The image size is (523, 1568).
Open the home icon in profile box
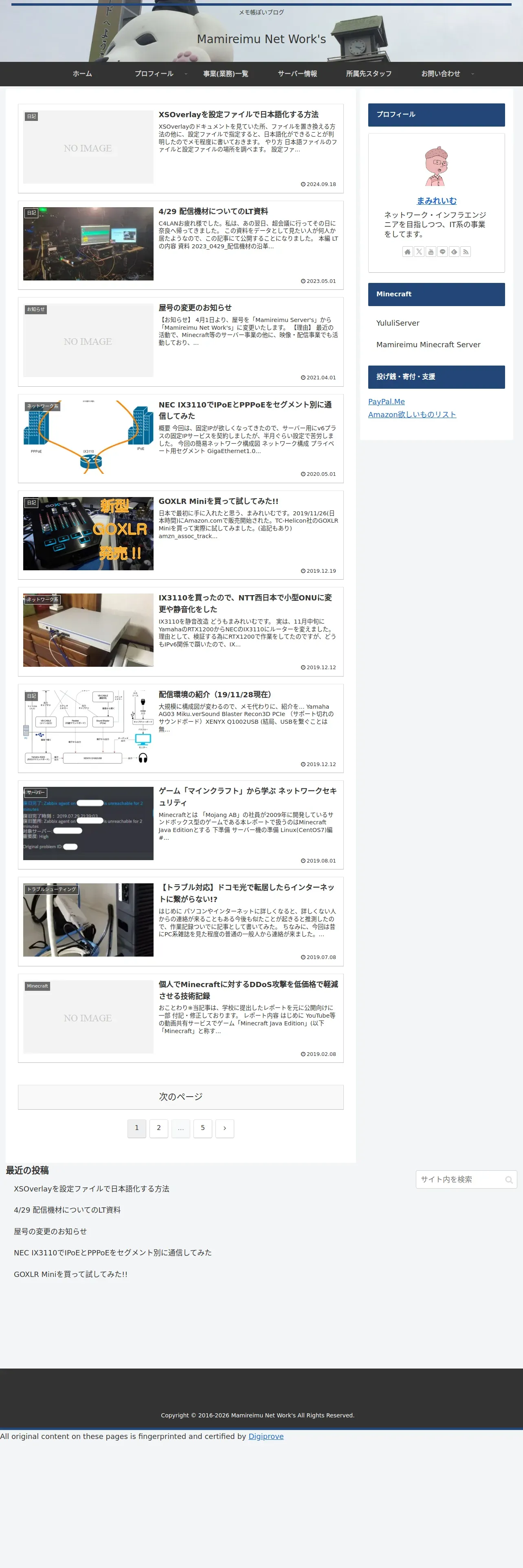pos(407,252)
